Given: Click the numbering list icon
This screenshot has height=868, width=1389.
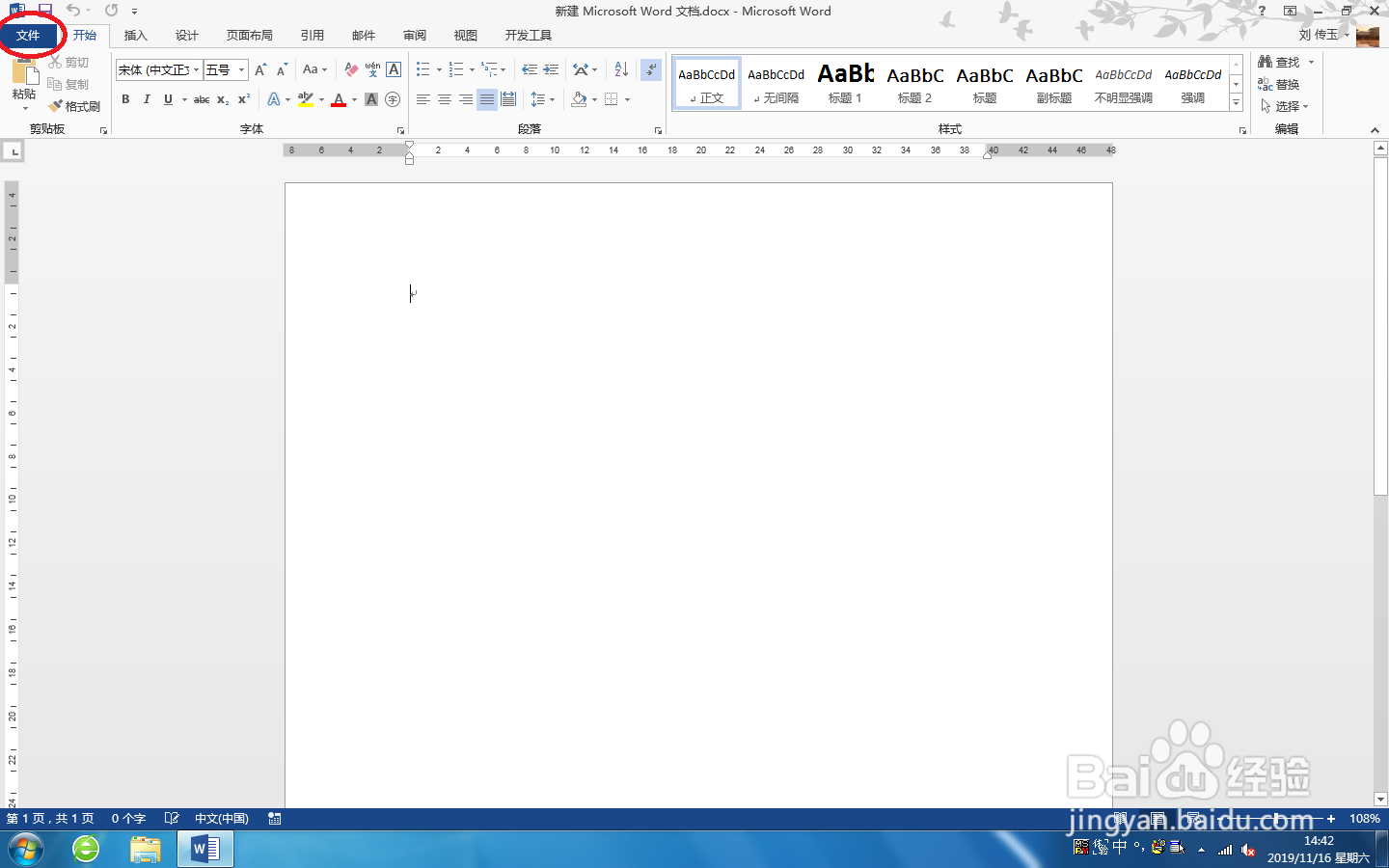Looking at the screenshot, I should (456, 69).
